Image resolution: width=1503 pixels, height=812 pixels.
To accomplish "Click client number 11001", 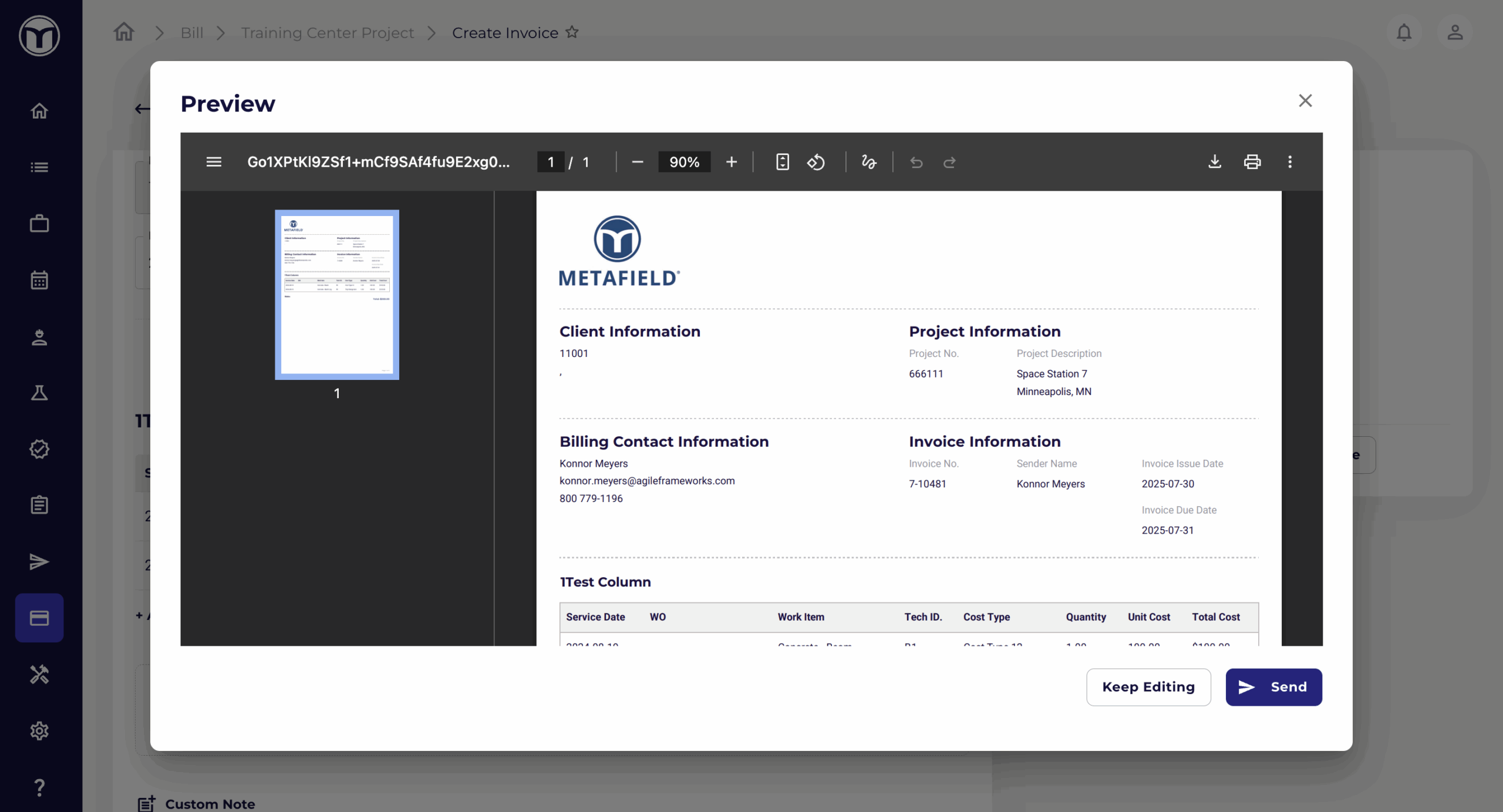I will [574, 353].
